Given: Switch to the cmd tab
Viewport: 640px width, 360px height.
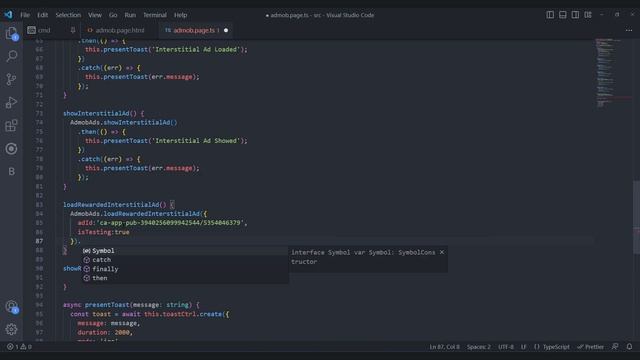Looking at the screenshot, I should (44, 30).
